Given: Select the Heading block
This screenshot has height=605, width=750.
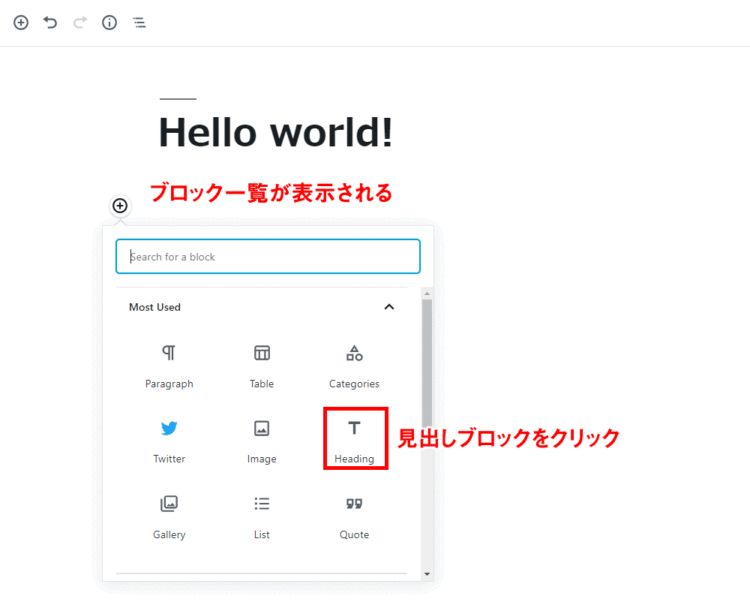Looking at the screenshot, I should [x=354, y=441].
